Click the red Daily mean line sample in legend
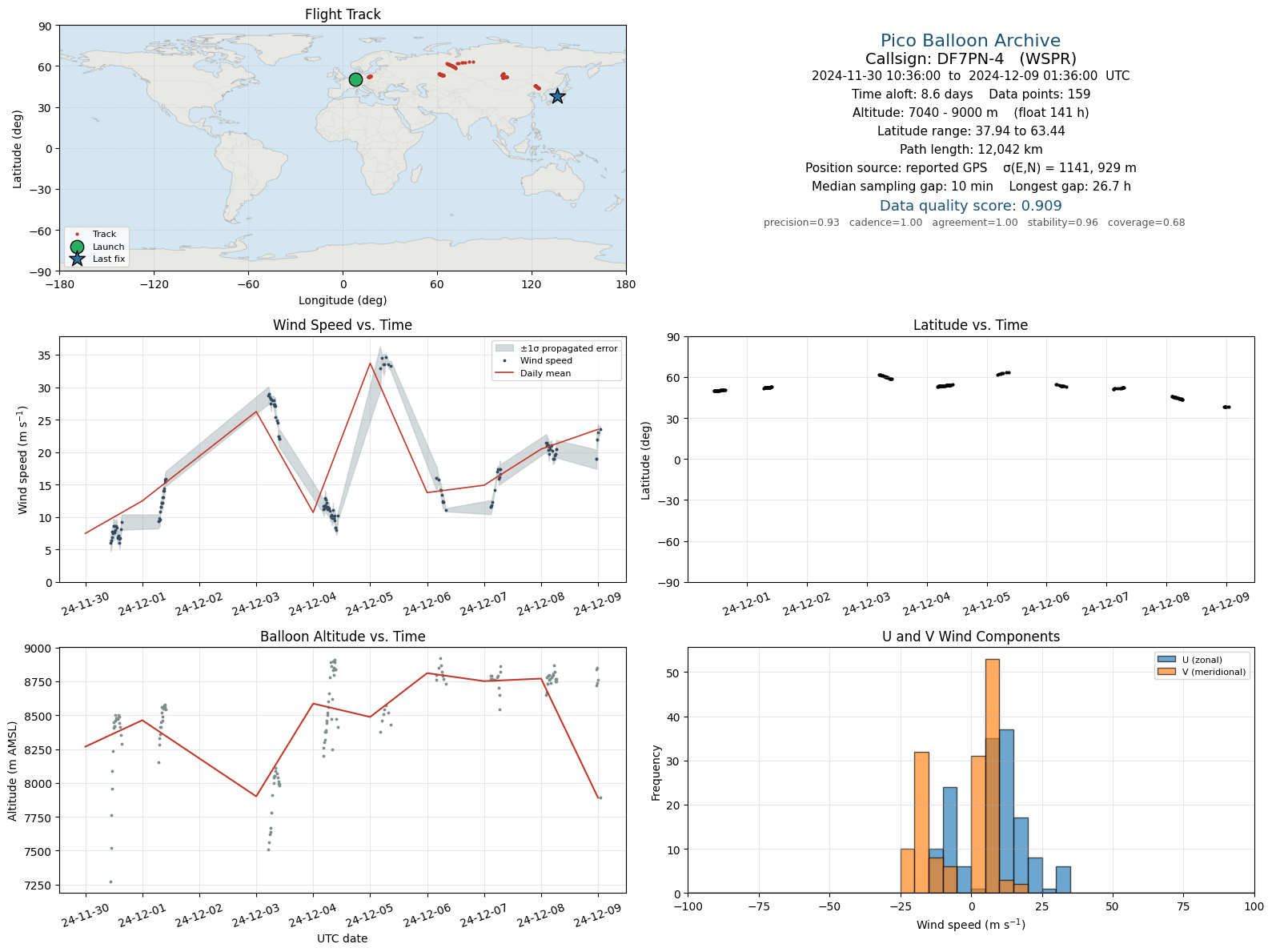1272x952 pixels. point(504,373)
